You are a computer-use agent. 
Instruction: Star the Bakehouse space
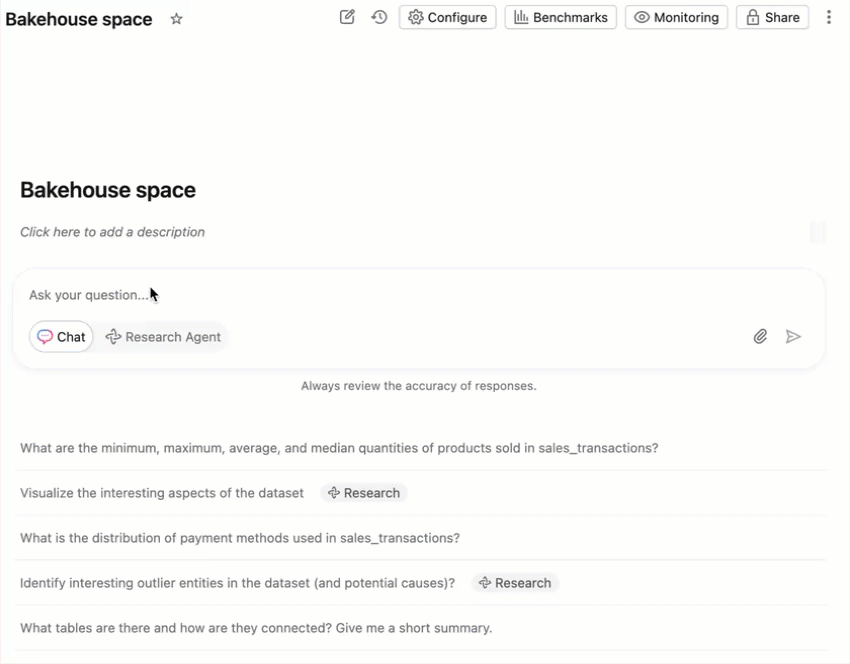click(x=176, y=18)
